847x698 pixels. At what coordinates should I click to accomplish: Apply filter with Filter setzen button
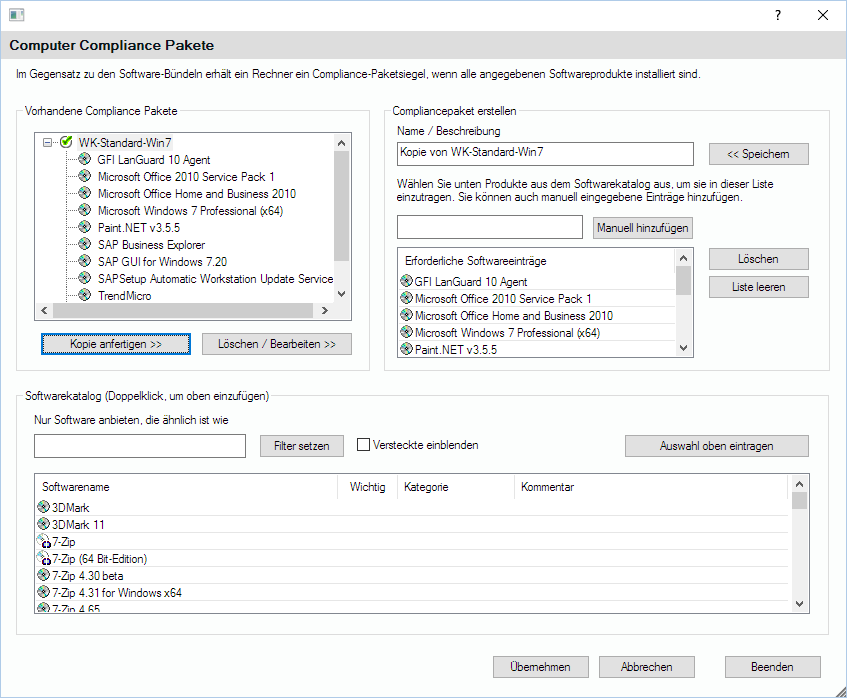301,446
